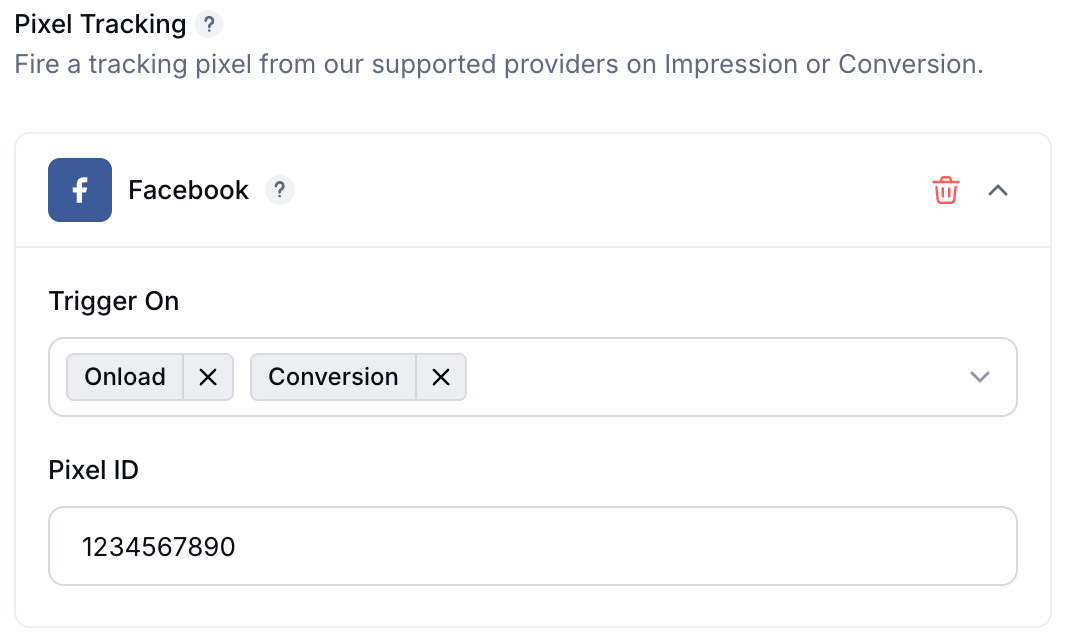Click the Facebook card header blank area
This screenshot has height=638, width=1066.
(x=612, y=190)
